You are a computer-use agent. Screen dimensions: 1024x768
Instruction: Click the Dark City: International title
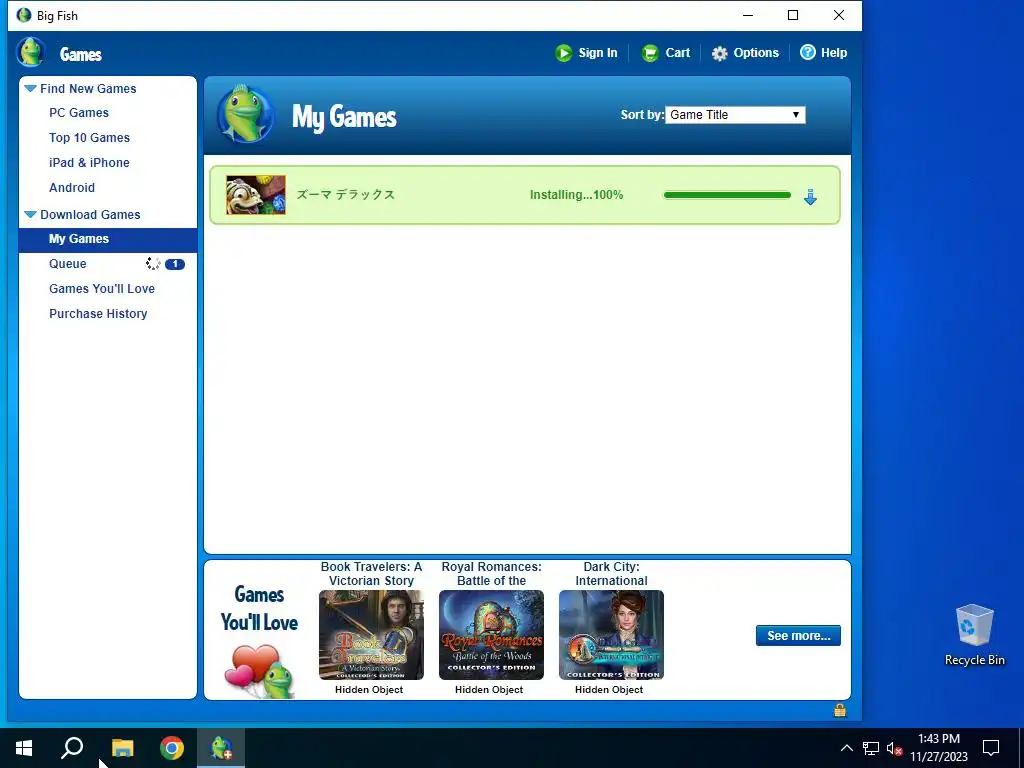pyautogui.click(x=611, y=573)
